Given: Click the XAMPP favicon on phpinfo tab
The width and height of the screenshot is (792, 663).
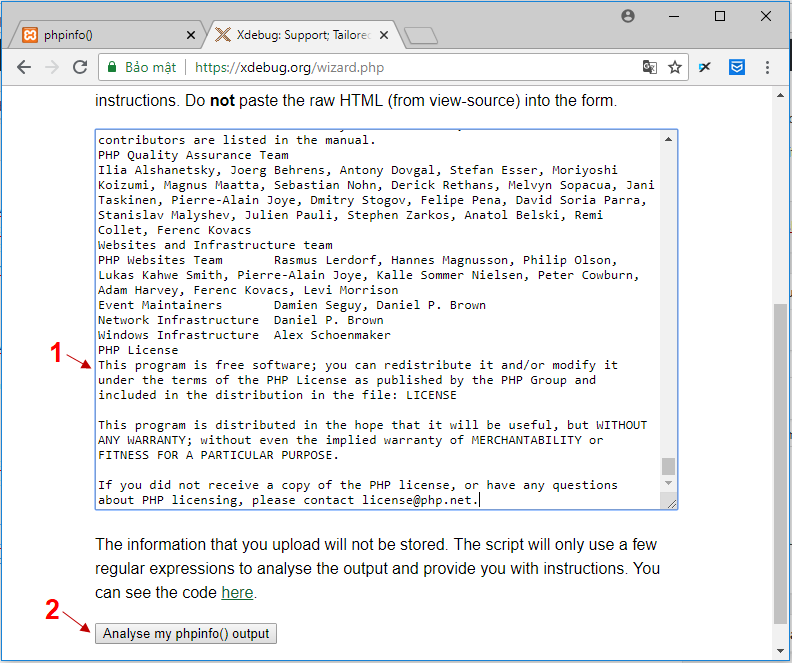Looking at the screenshot, I should 30,35.
